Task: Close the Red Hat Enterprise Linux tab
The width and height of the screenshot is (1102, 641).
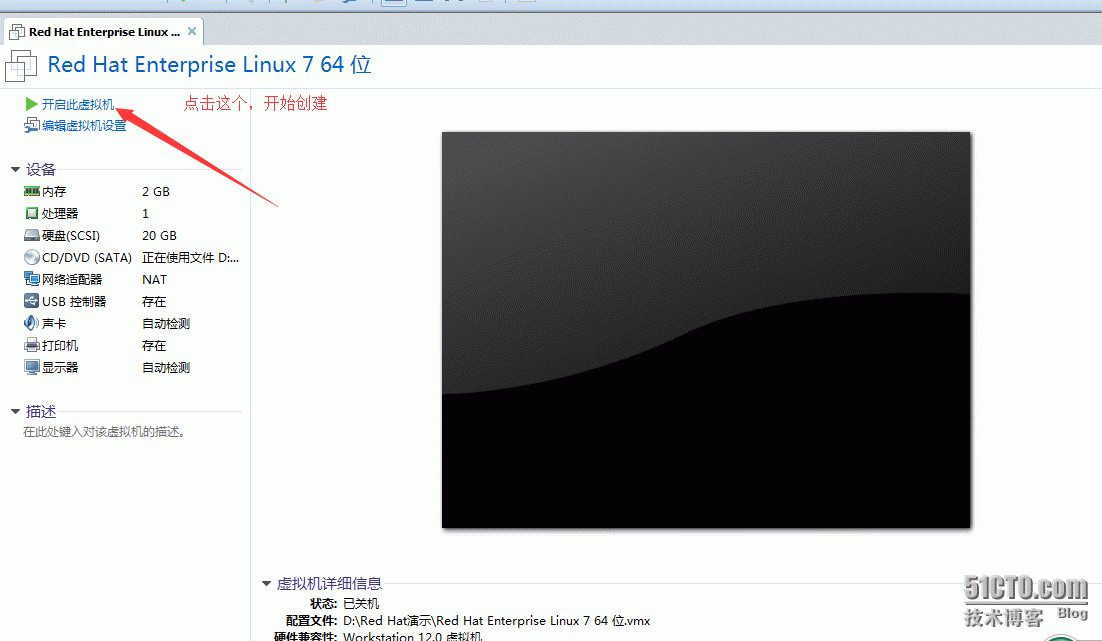Action: pos(192,31)
